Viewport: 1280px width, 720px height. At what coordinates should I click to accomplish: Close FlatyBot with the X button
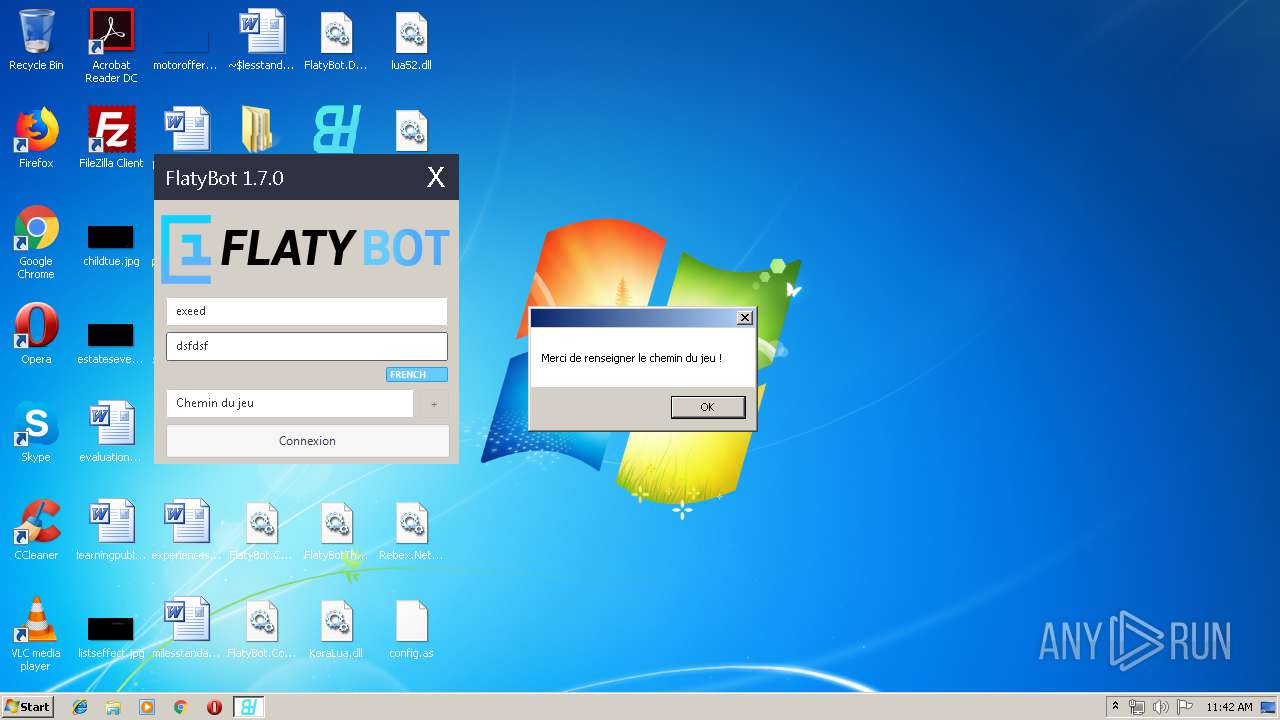[x=436, y=178]
